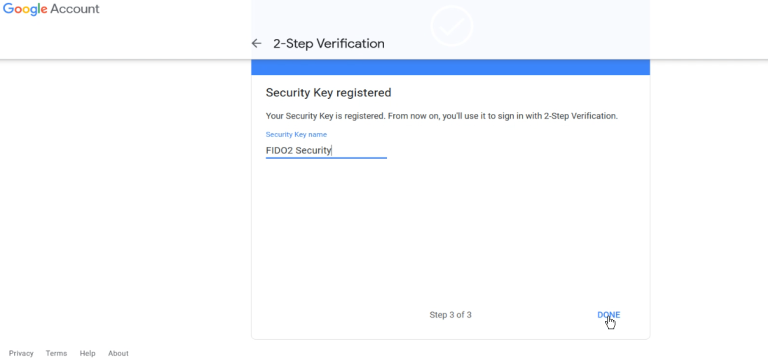Click blank header area right of title
The width and height of the screenshot is (768, 364).
[x=514, y=44]
